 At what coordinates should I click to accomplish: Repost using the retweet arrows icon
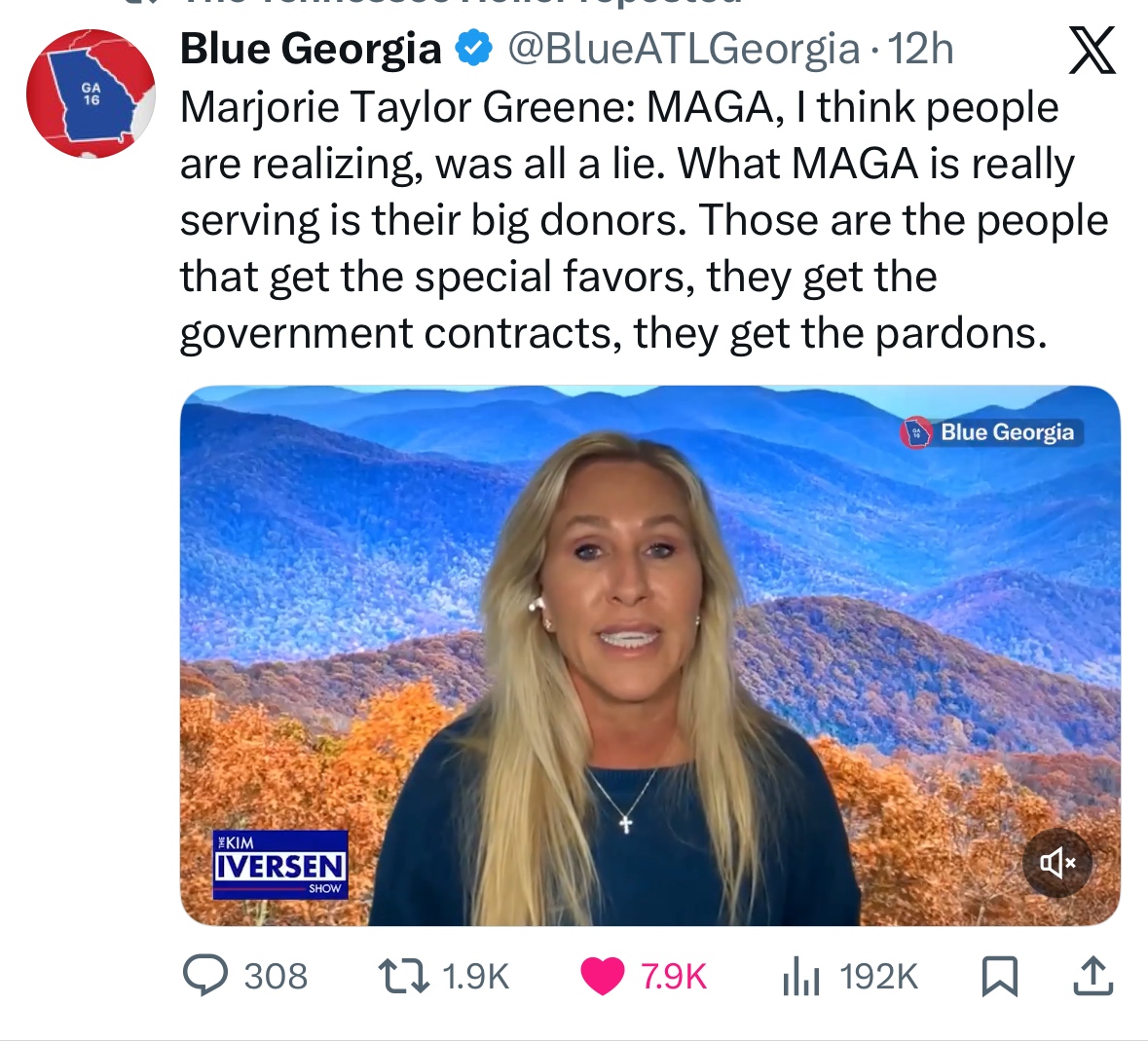[x=403, y=977]
